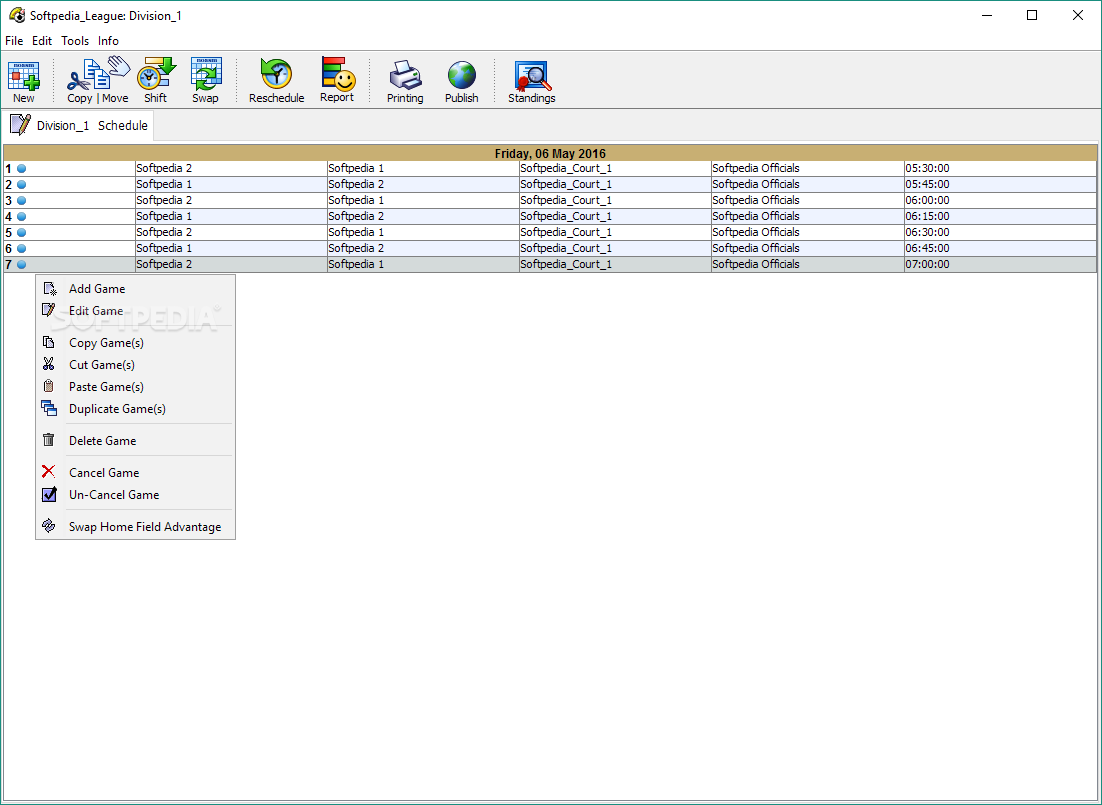Screen dimensions: 1102x805
Task: Open the Tools menu
Action: 75,41
